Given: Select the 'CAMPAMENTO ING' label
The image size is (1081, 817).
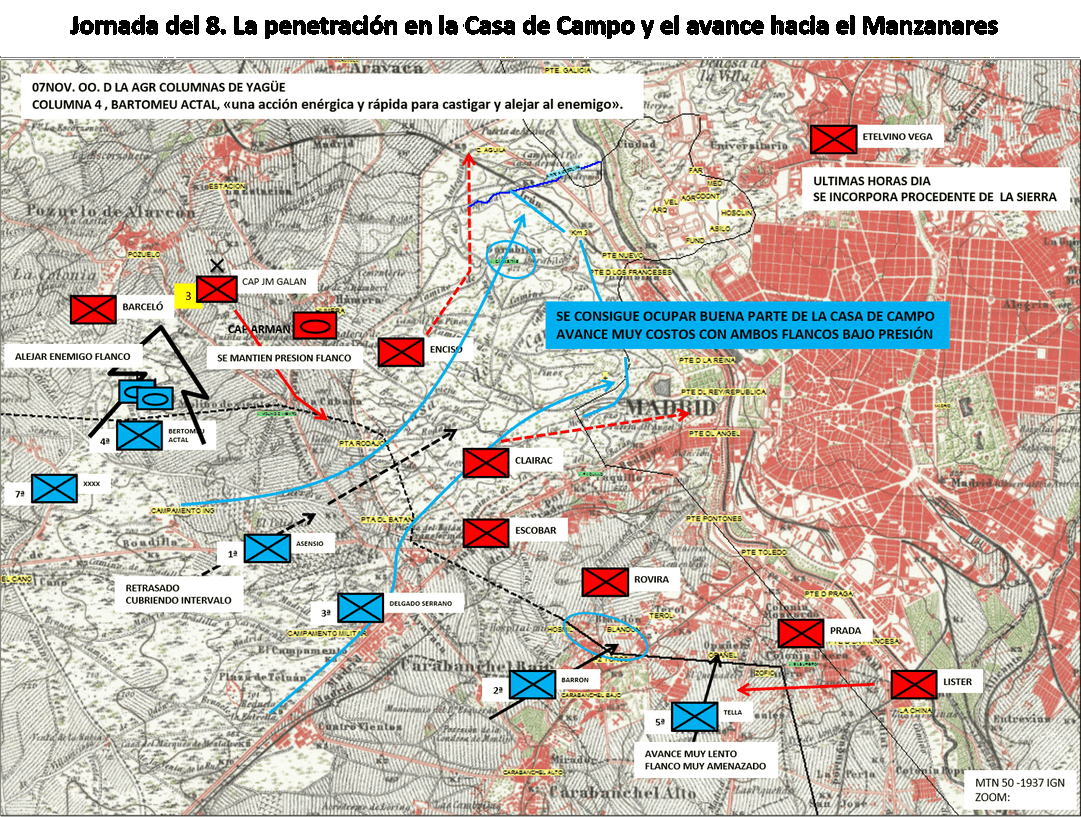Looking at the screenshot, I should pos(183,511).
